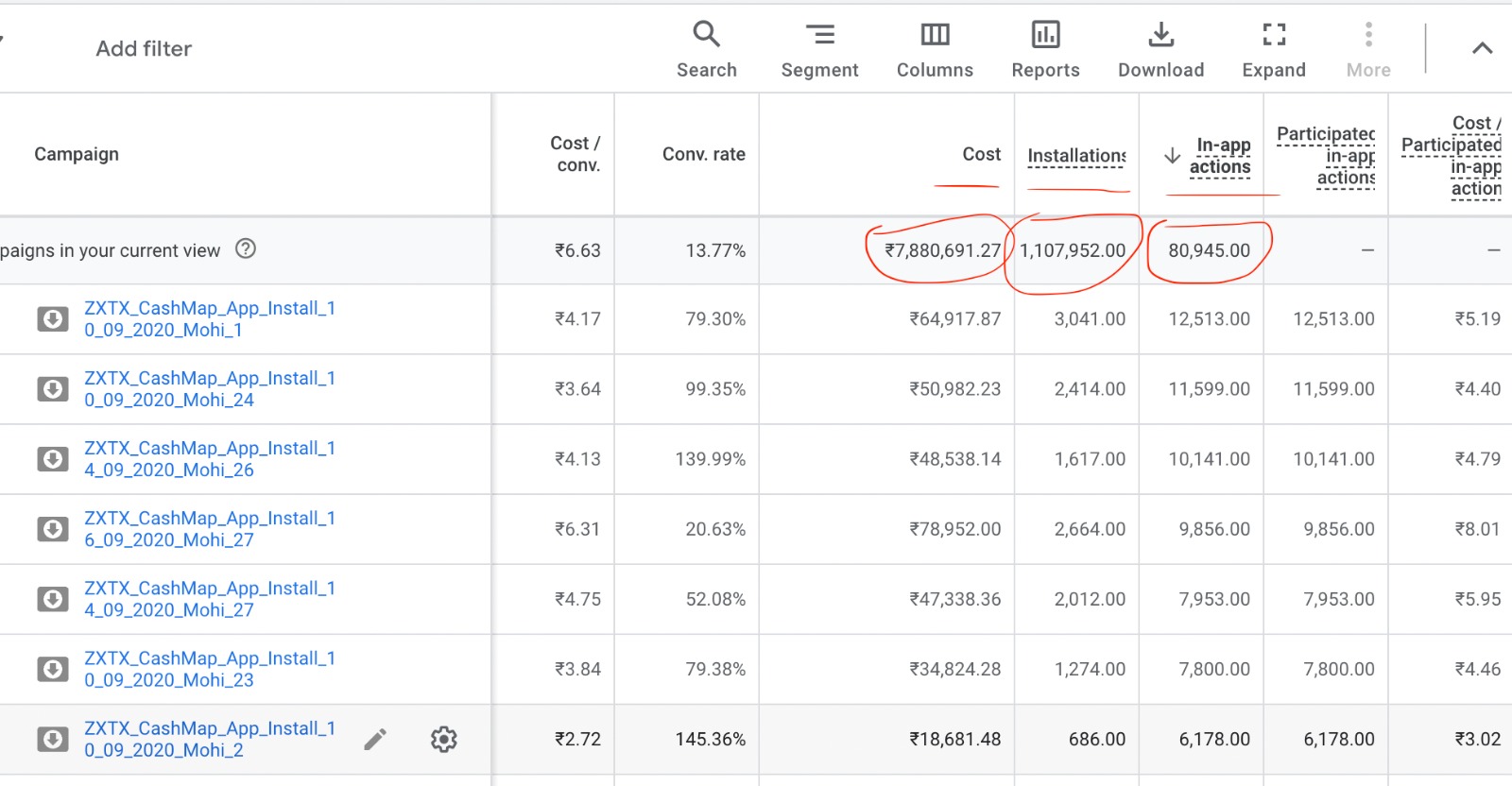Sort by Cost / Participated in-app action column
Image resolution: width=1512 pixels, height=786 pixels.
1452,156
